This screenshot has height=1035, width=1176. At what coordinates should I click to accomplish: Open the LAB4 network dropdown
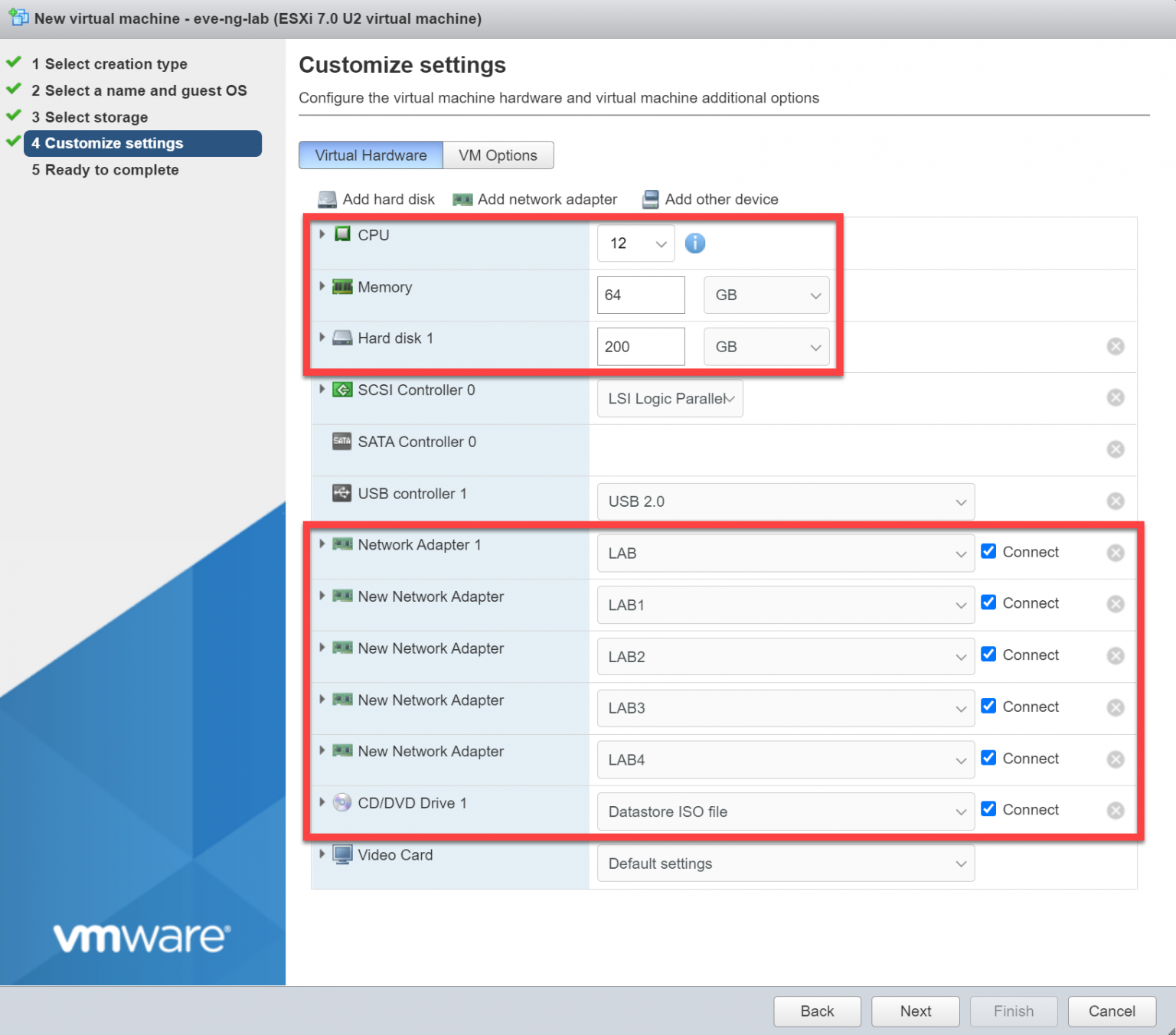(x=786, y=760)
